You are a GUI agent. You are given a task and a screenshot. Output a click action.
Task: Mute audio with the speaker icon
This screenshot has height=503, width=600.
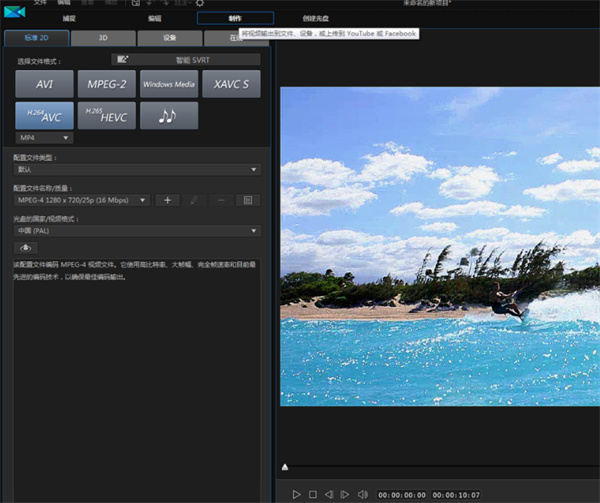point(362,494)
